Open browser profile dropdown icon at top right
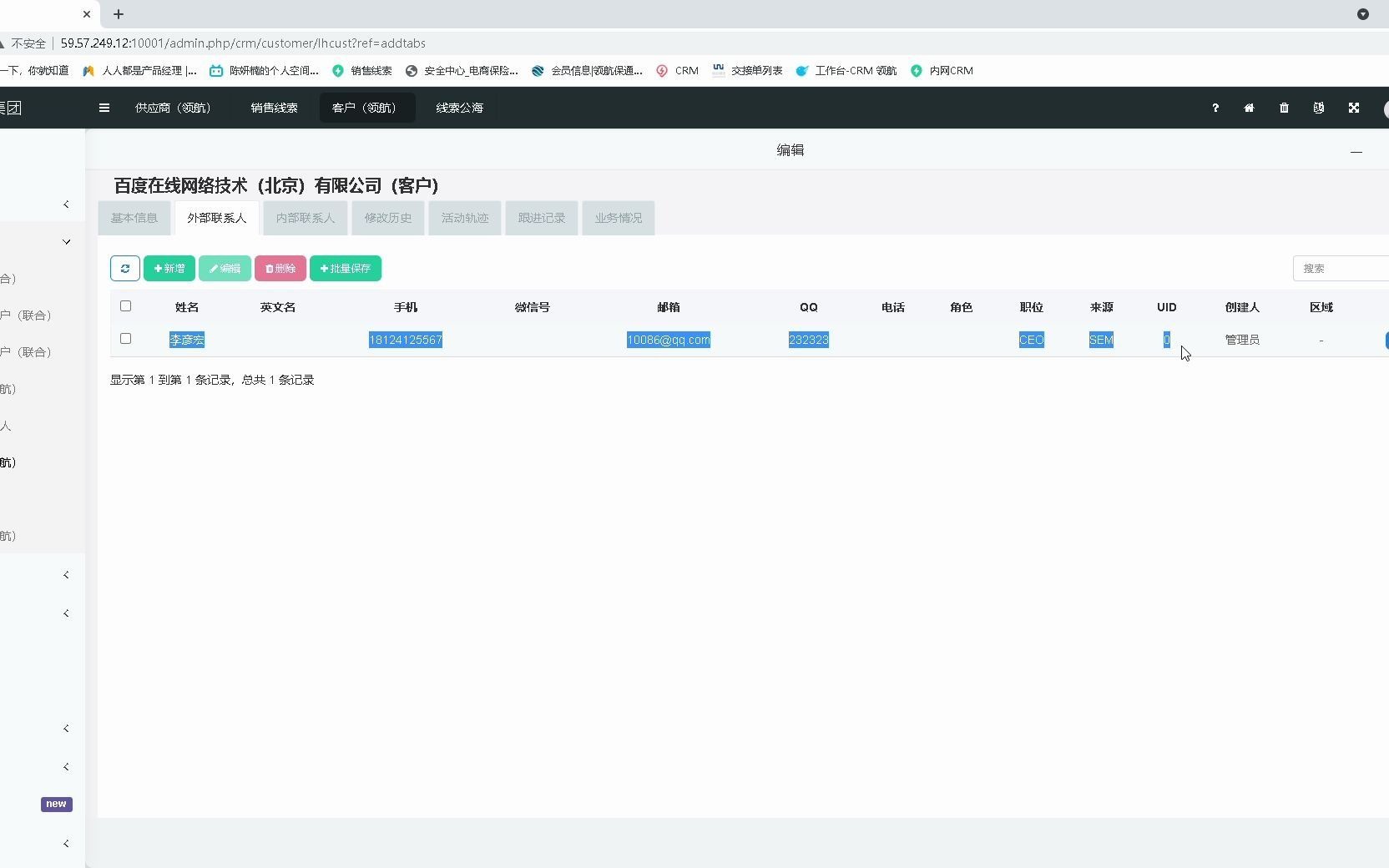This screenshot has width=1389, height=868. pyautogui.click(x=1363, y=14)
